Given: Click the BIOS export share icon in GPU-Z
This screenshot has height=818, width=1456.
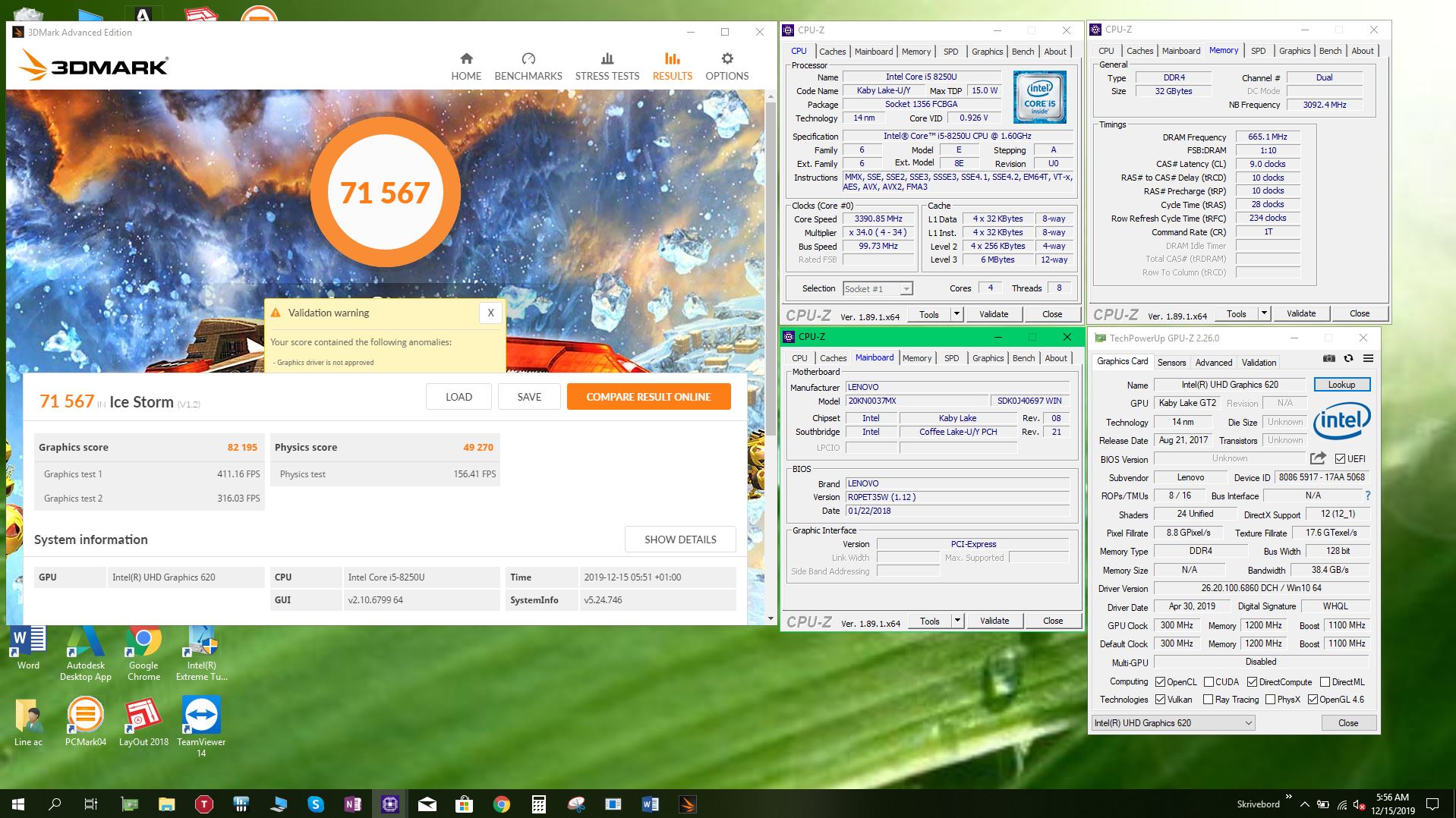Looking at the screenshot, I should tap(1318, 458).
